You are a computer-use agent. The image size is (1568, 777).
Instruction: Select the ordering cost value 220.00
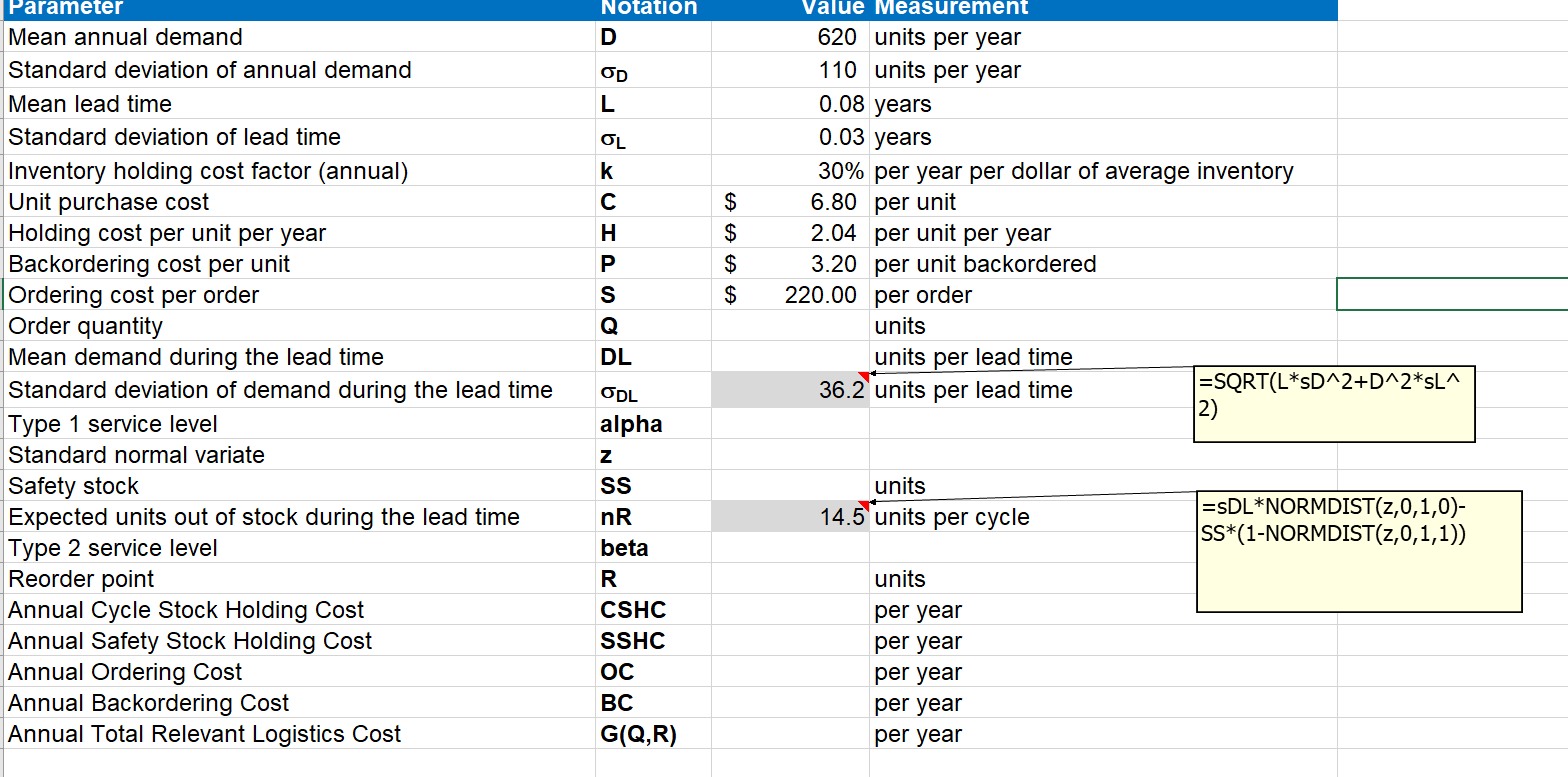click(x=790, y=295)
